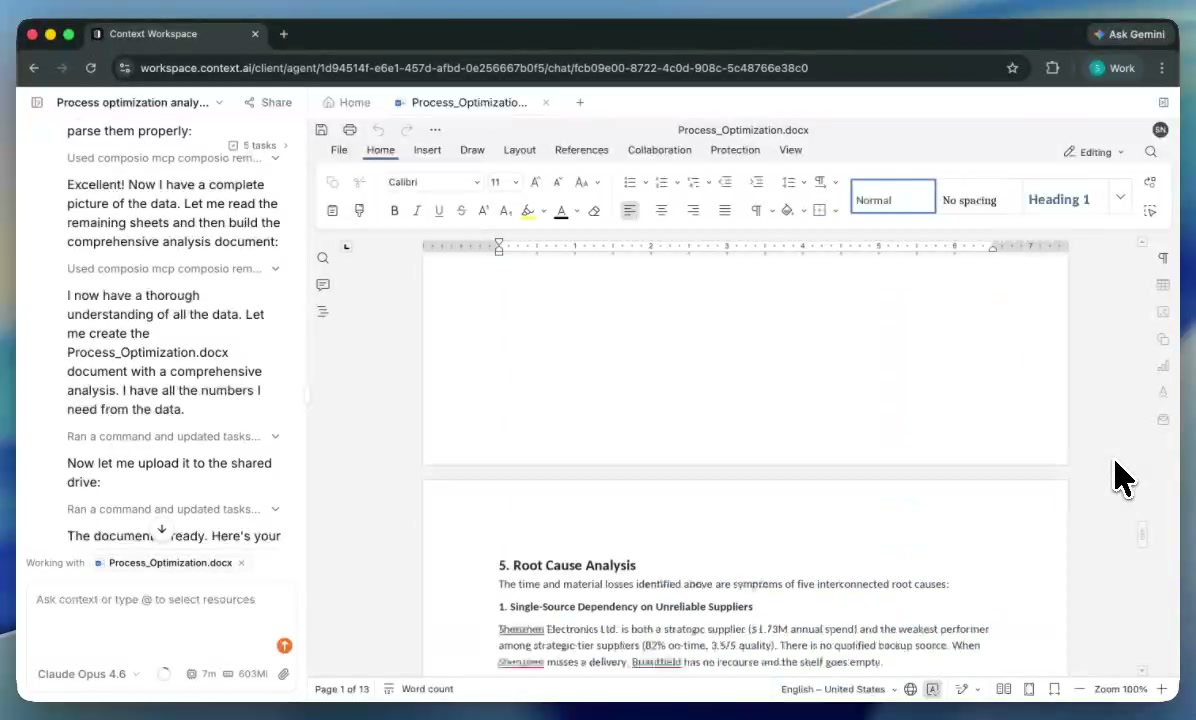Switch to the Collaboration tab
Viewport: 1196px width, 720px height.
659,150
